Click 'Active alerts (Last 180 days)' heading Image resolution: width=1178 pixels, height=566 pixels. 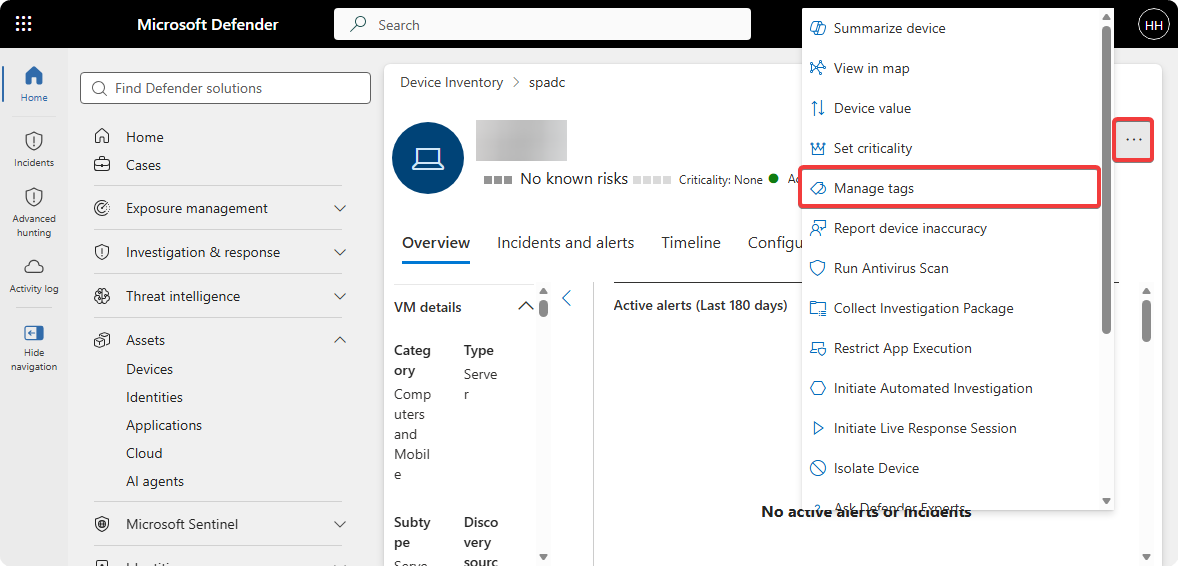(700, 305)
